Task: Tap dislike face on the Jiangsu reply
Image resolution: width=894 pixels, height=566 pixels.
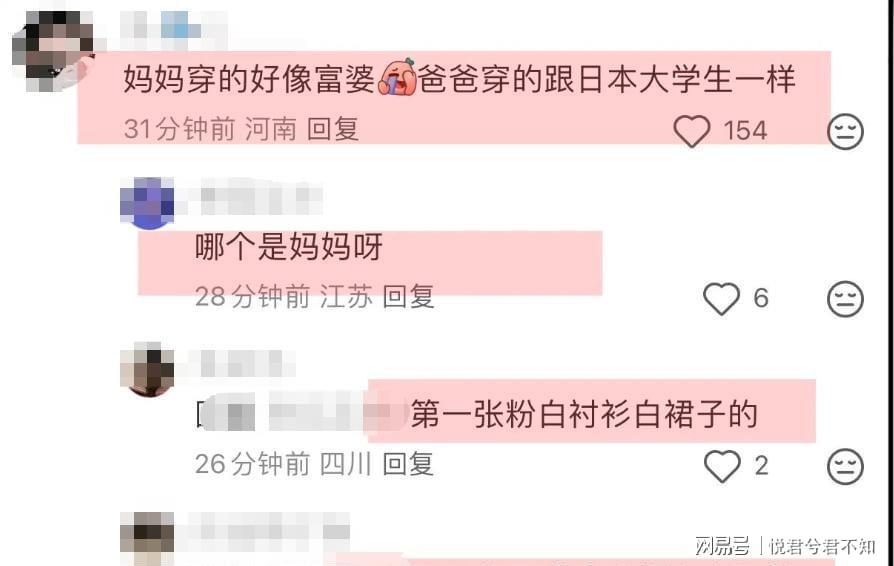Action: (845, 299)
